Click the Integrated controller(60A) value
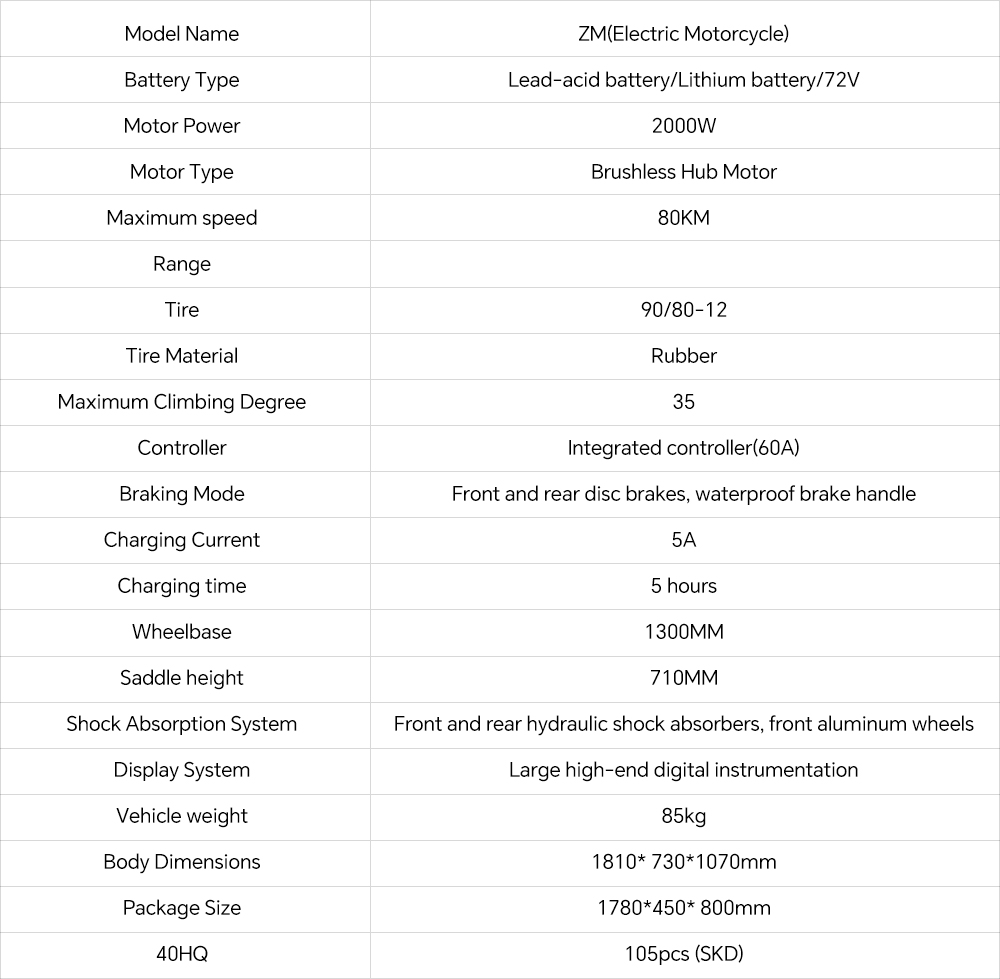The image size is (1000, 979). (x=684, y=448)
